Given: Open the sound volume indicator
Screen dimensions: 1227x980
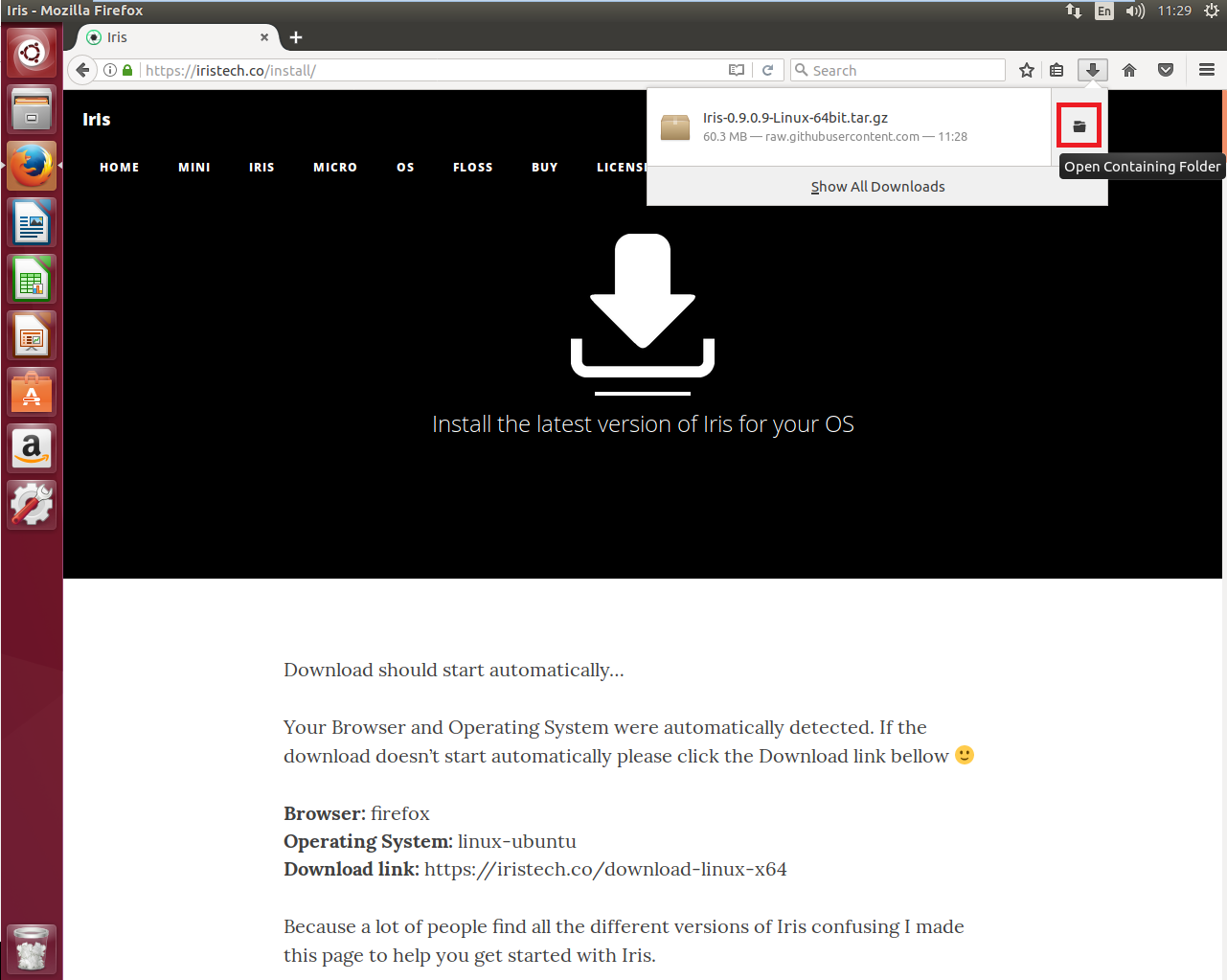Looking at the screenshot, I should pos(1135,11).
